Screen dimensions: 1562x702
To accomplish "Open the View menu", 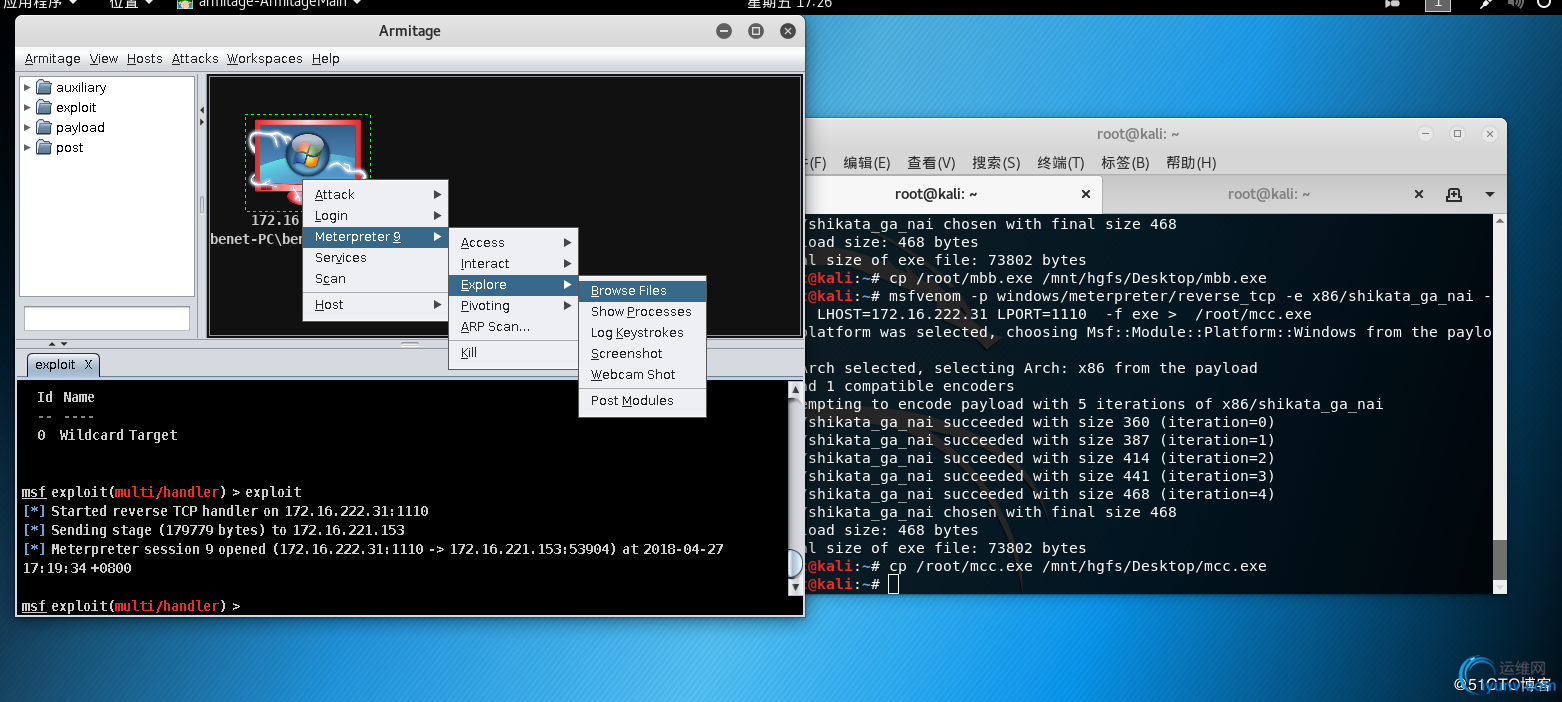I will pyautogui.click(x=104, y=58).
